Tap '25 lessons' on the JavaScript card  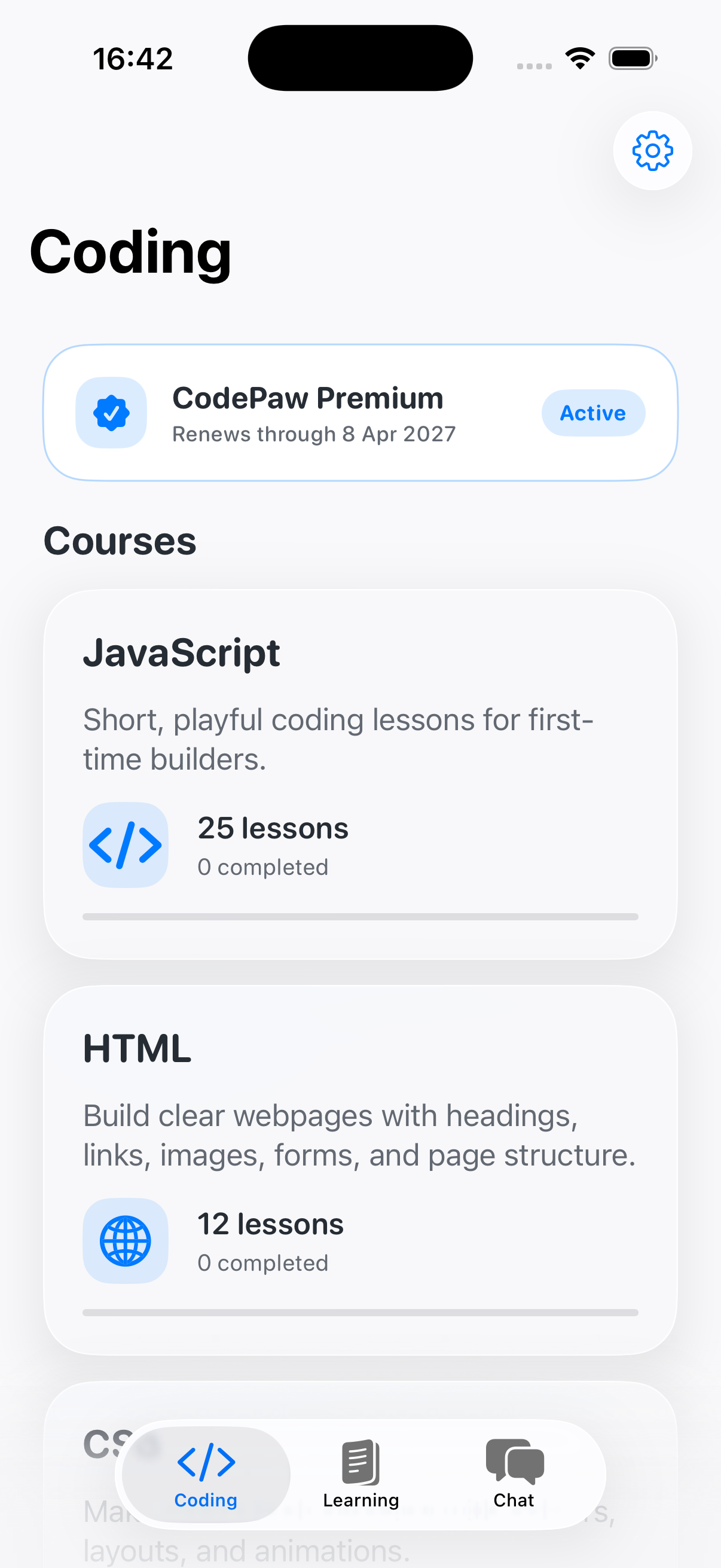[272, 828]
